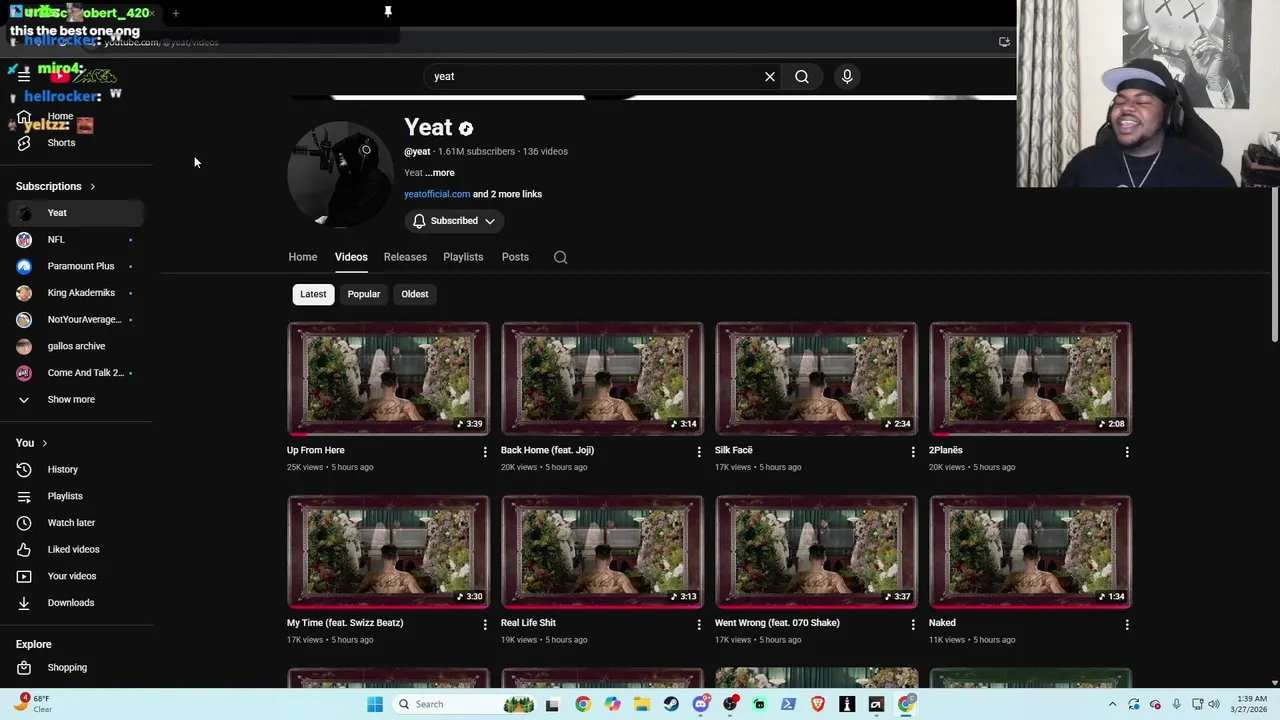Open the Up From Here video title

316,450
